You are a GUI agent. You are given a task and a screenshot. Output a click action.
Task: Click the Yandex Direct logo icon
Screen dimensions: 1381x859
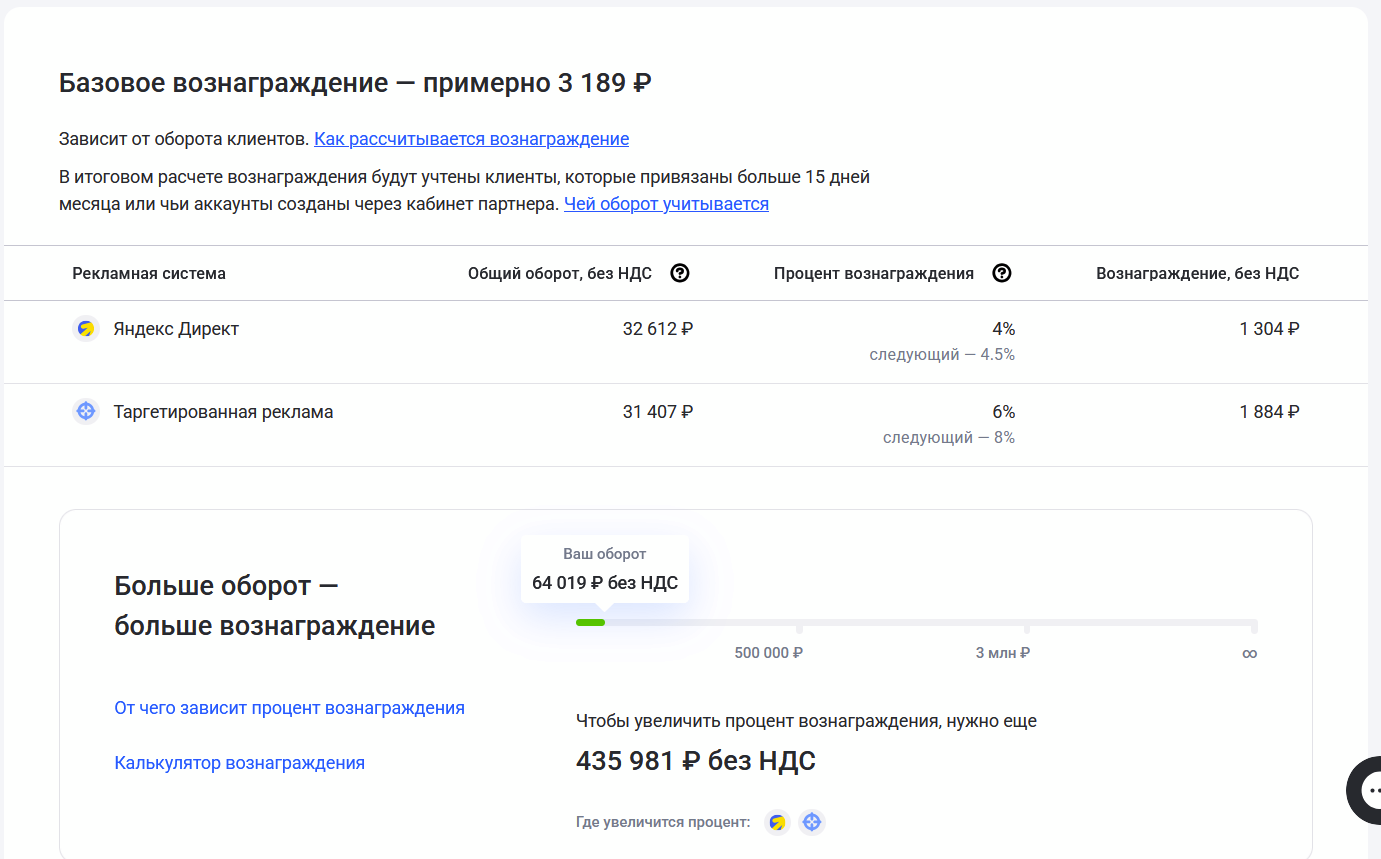click(x=86, y=328)
